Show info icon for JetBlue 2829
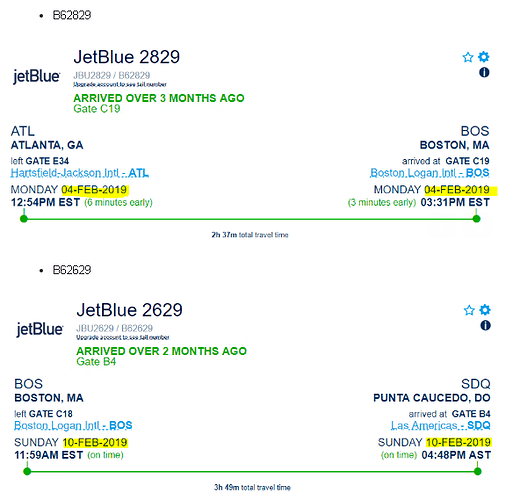This screenshot has height=500, width=513. (x=484, y=72)
